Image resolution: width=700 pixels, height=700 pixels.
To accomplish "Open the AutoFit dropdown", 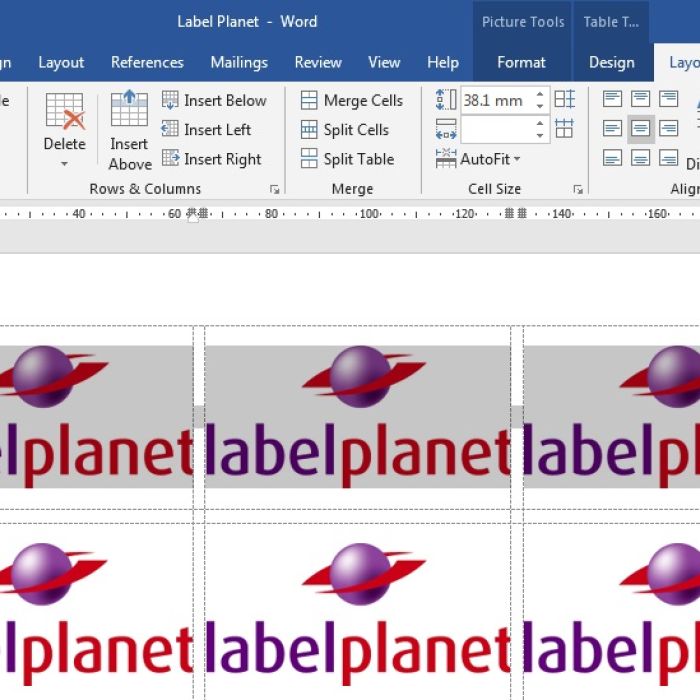I will (x=517, y=159).
